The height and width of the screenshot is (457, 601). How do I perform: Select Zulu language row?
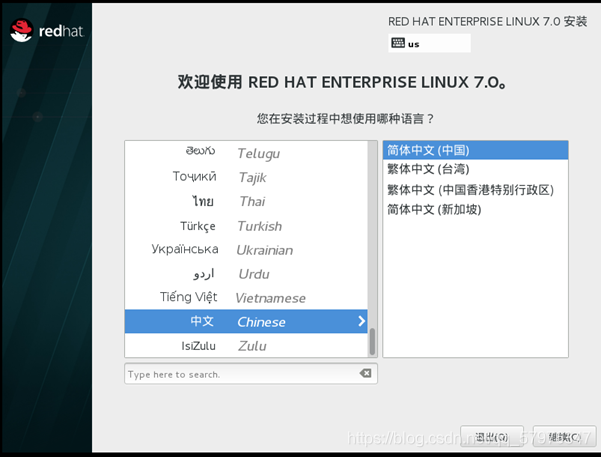[x=246, y=345]
